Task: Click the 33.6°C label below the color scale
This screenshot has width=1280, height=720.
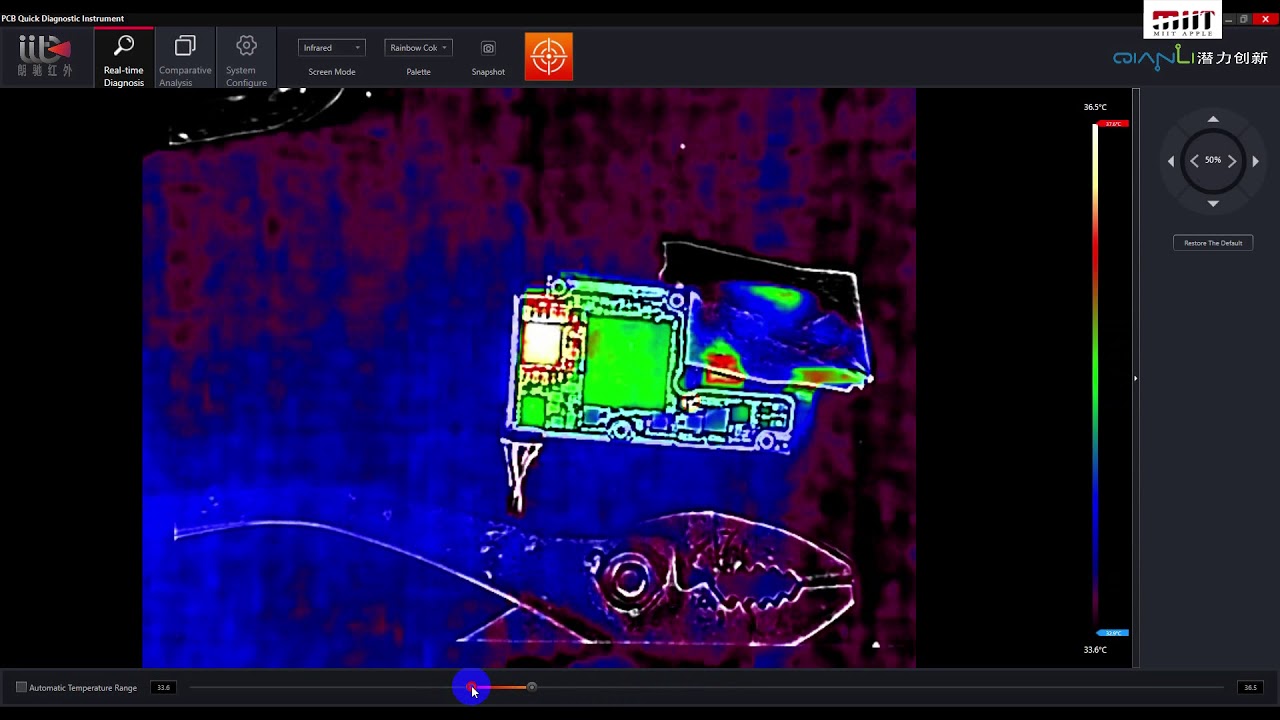Action: tap(1095, 650)
